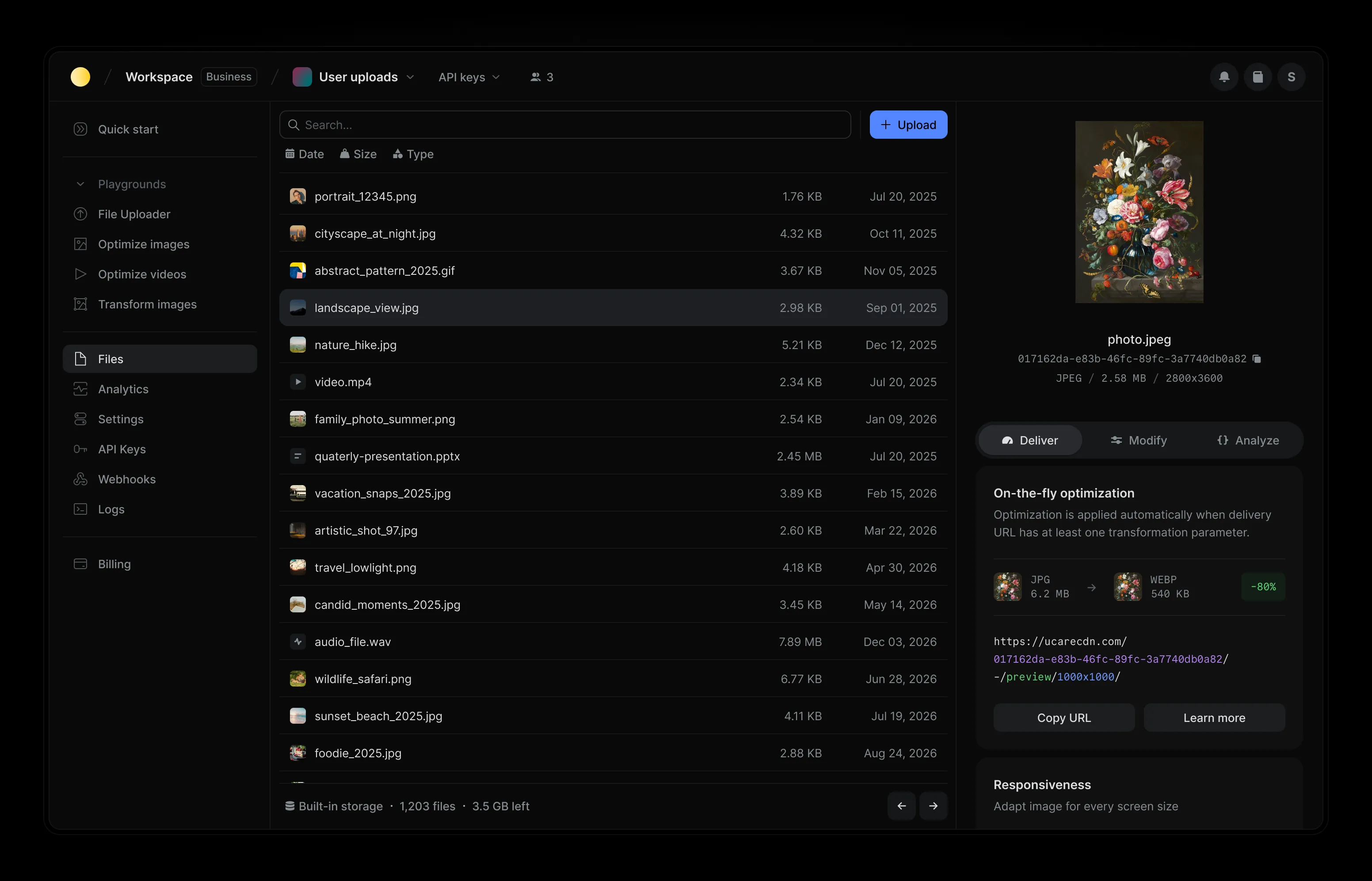This screenshot has height=881, width=1372.
Task: Select the candid_moments_2025.jpg file row
Action: (x=613, y=605)
